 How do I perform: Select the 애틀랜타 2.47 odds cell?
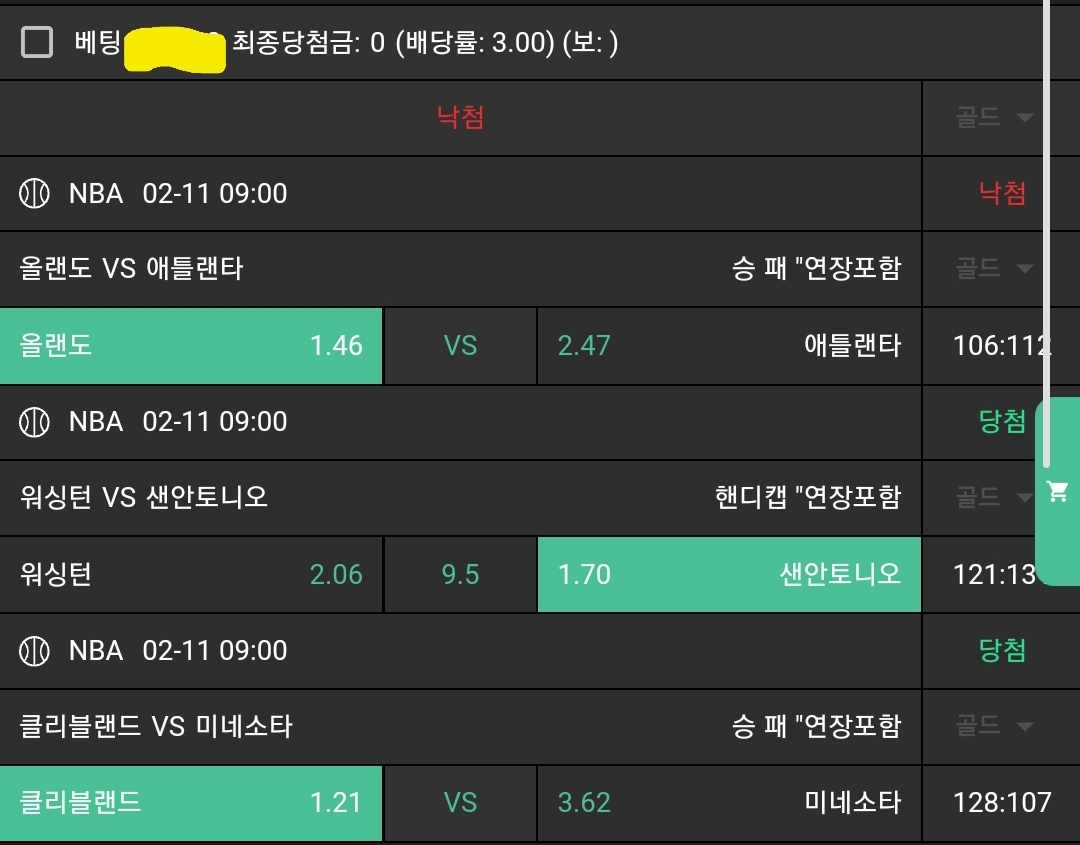tap(729, 346)
